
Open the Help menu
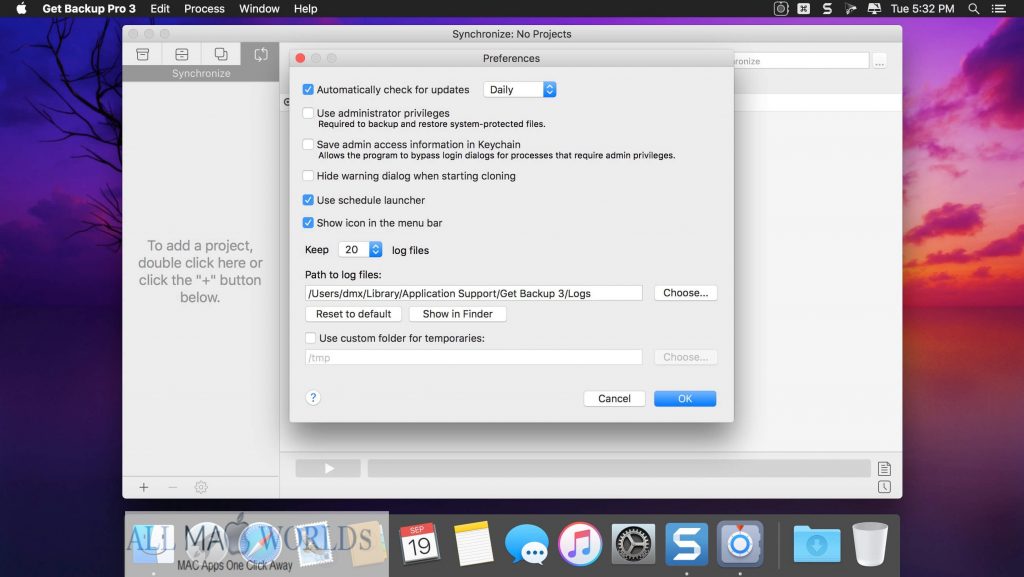coord(305,8)
